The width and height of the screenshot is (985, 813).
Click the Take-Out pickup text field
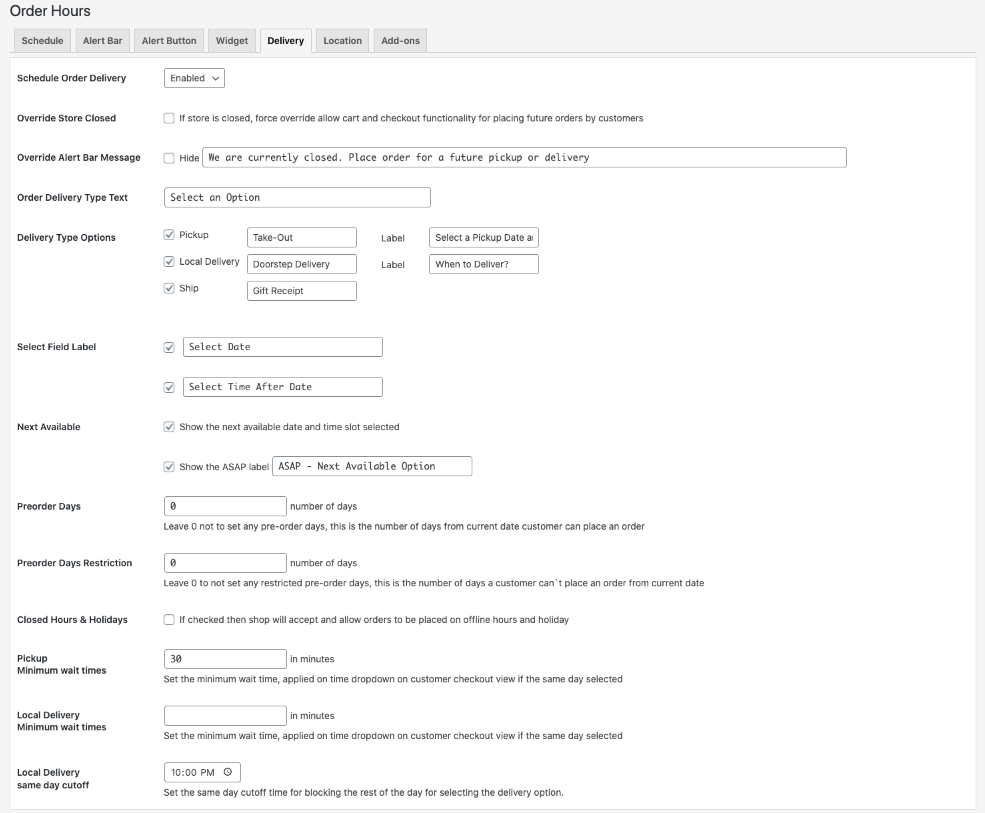click(302, 237)
